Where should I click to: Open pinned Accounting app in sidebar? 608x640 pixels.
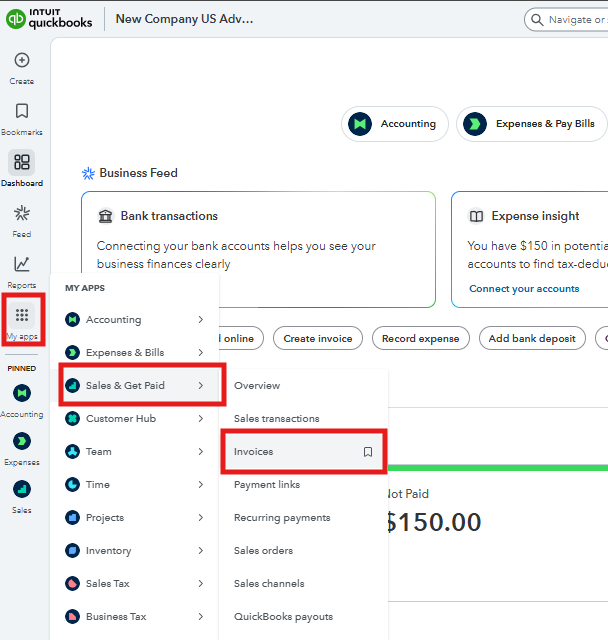tap(22, 393)
